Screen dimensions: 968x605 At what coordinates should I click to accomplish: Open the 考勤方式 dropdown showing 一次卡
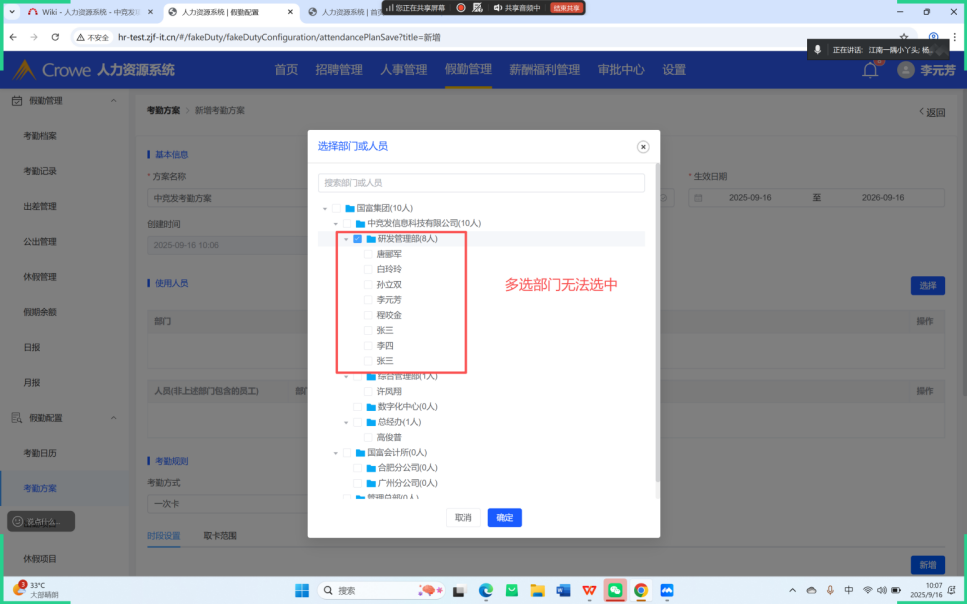tap(227, 504)
